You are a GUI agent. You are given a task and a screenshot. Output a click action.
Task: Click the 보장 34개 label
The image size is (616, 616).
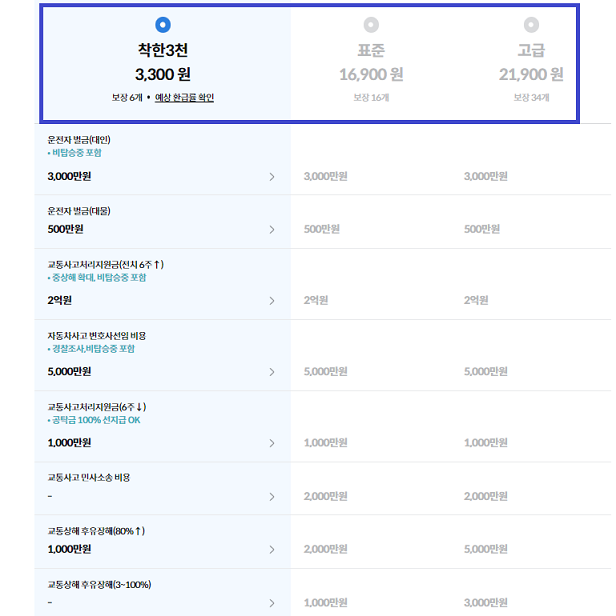click(531, 97)
